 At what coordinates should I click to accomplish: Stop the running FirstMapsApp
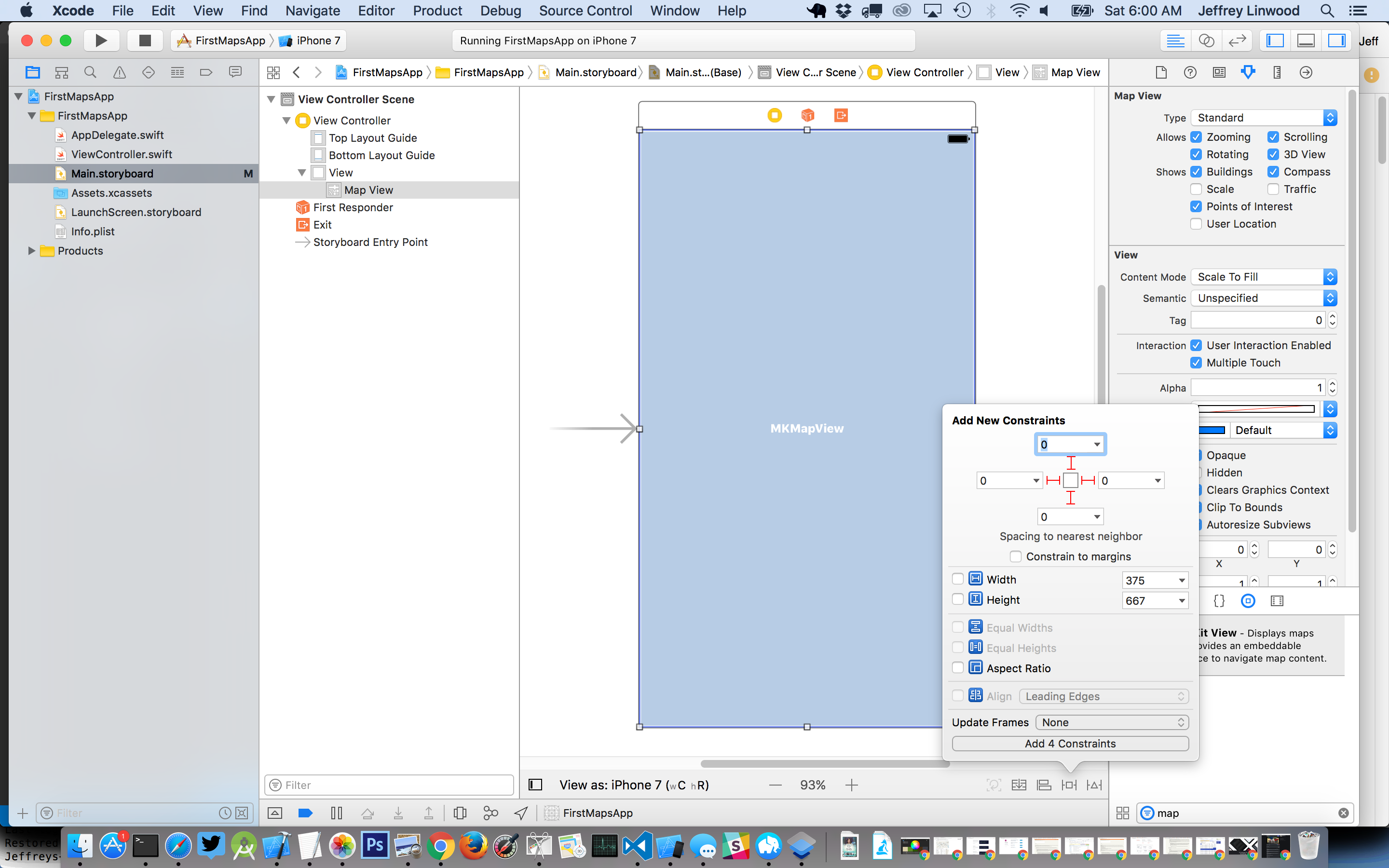(x=145, y=40)
